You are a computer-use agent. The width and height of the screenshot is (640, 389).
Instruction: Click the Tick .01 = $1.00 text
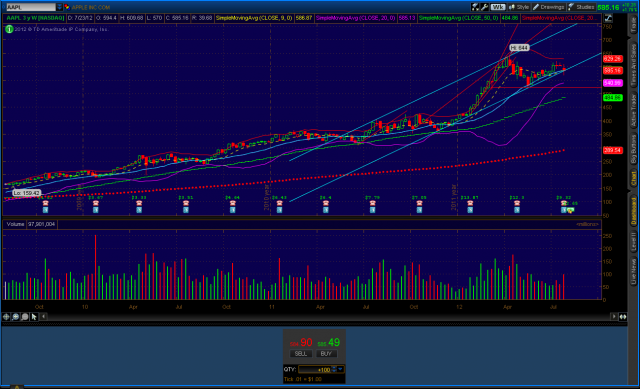(302, 379)
